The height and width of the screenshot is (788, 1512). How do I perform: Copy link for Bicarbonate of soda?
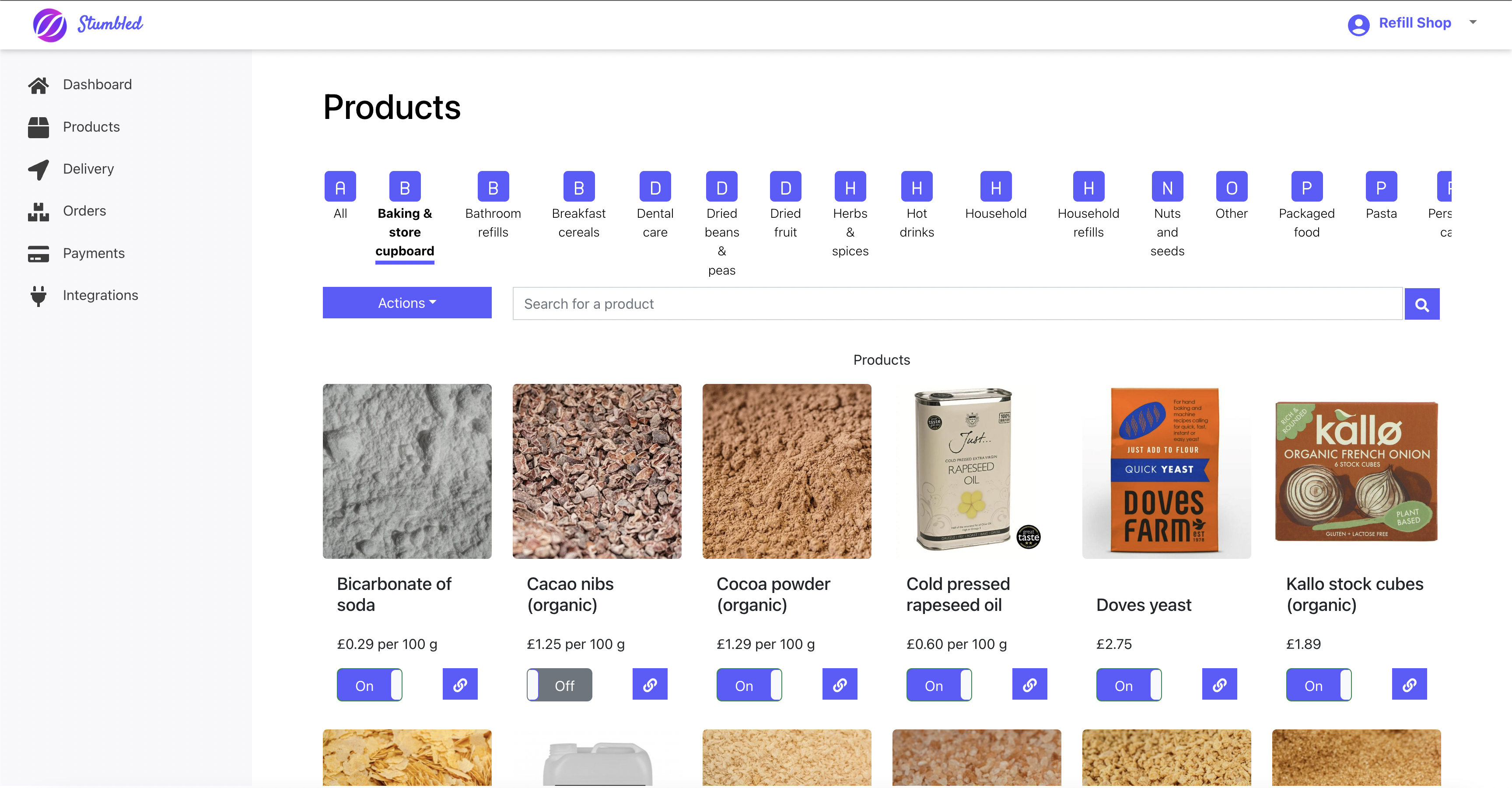tap(459, 684)
